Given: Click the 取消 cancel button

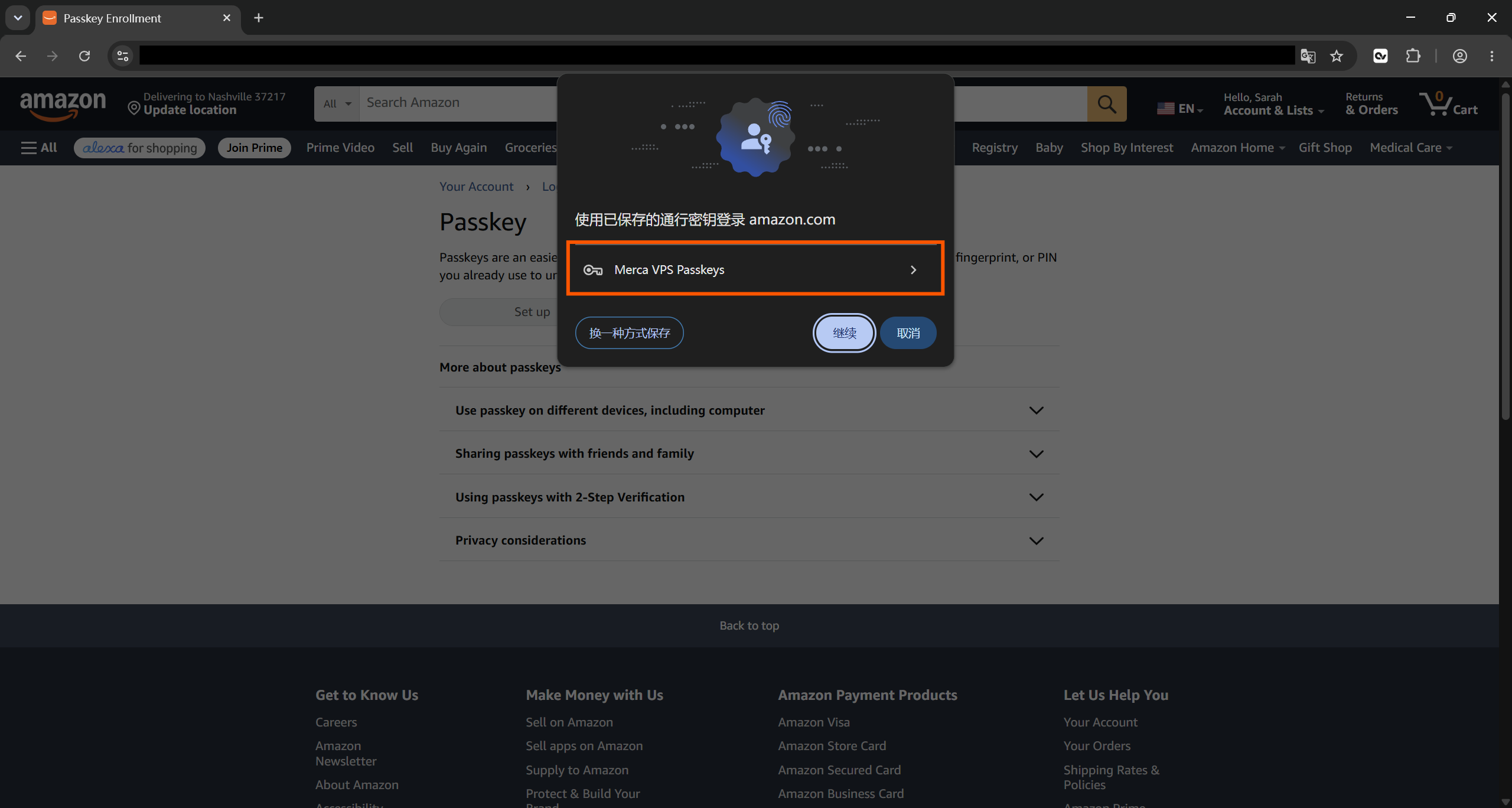Looking at the screenshot, I should click(908, 333).
